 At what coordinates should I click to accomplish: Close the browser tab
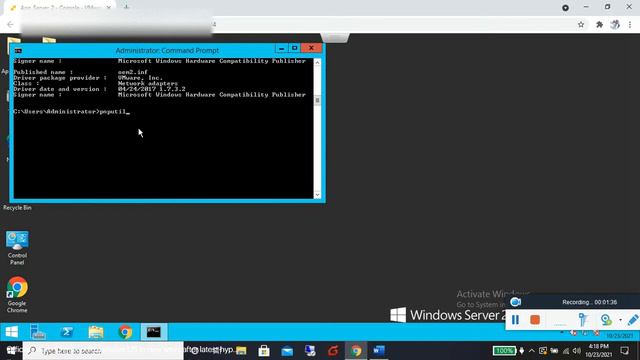pos(109,7)
